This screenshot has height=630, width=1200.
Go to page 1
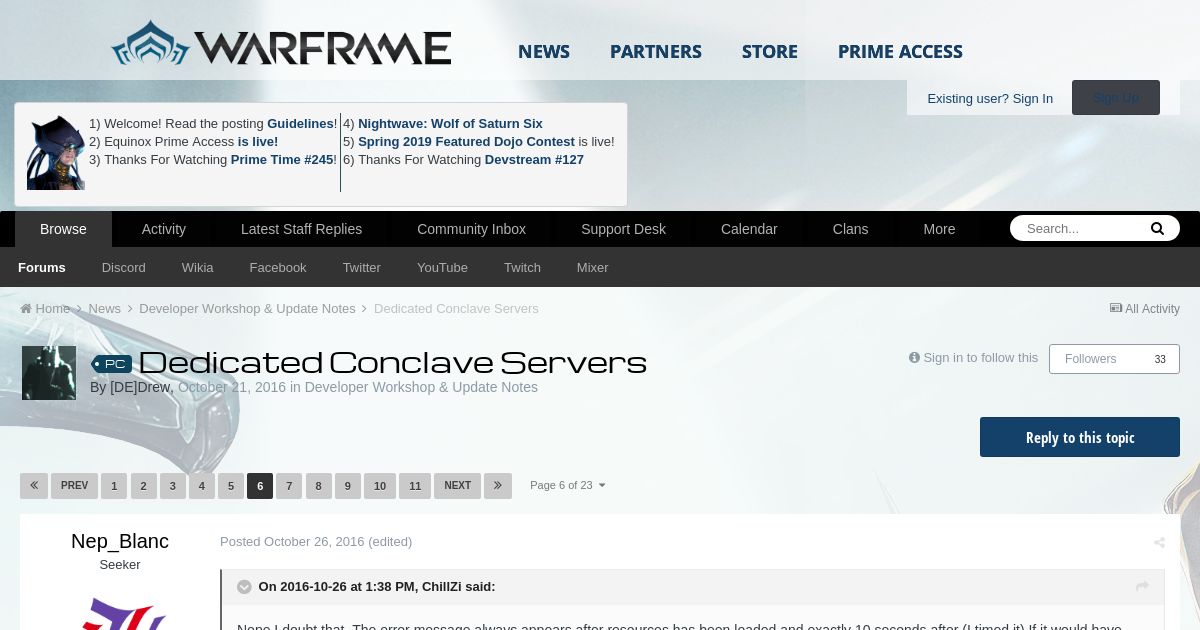tap(114, 486)
